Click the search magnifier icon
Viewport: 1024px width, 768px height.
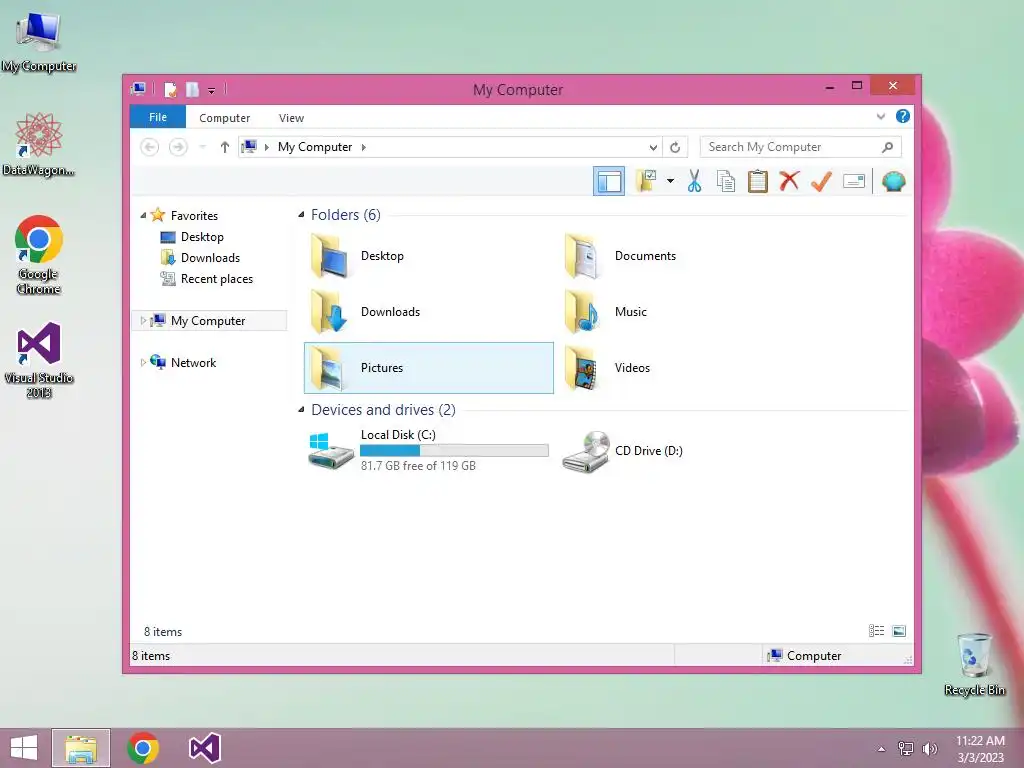tap(887, 147)
